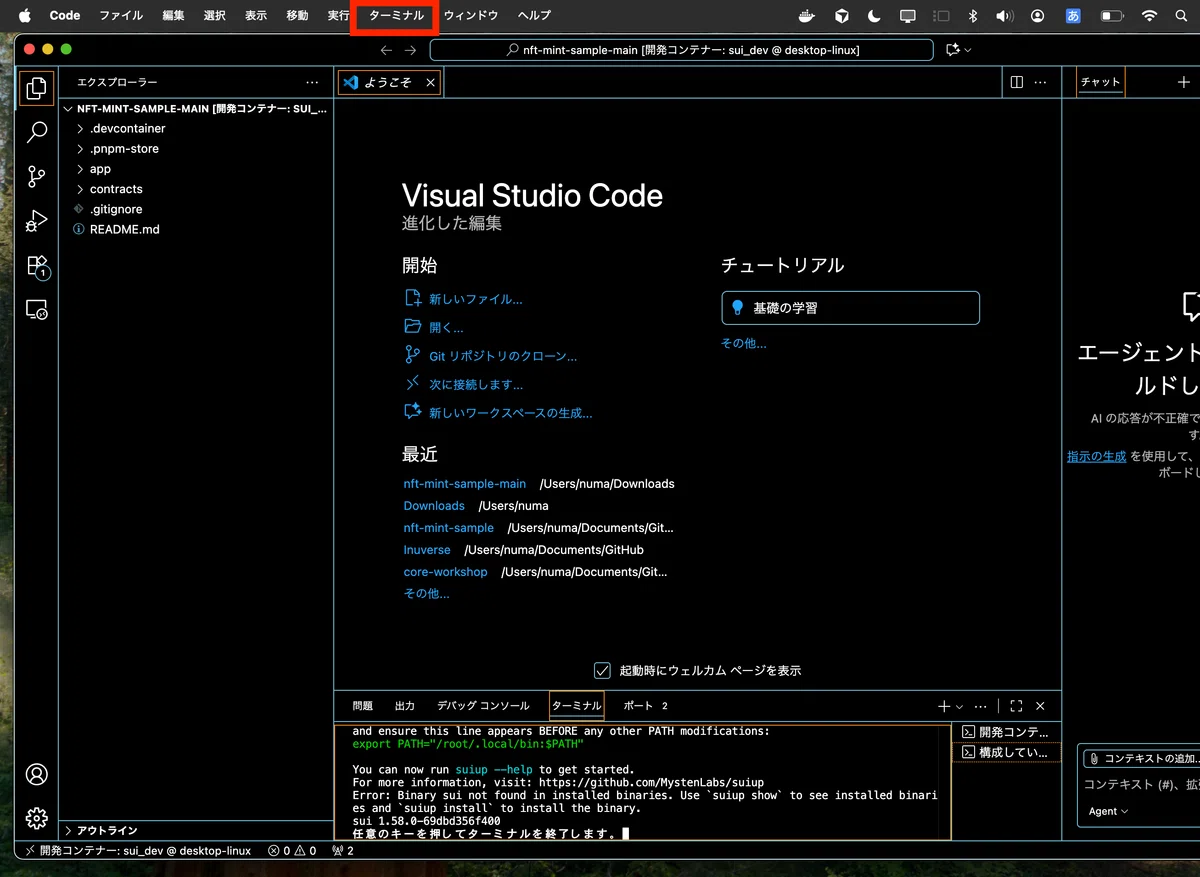Click 新しいワークスペースの生成... link
1200x877 pixels.
click(x=510, y=413)
